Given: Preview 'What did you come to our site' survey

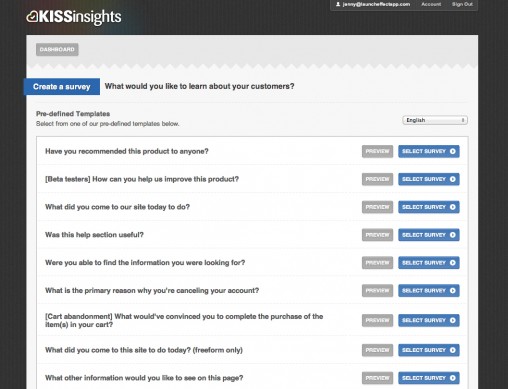Looking at the screenshot, I should [377, 207].
